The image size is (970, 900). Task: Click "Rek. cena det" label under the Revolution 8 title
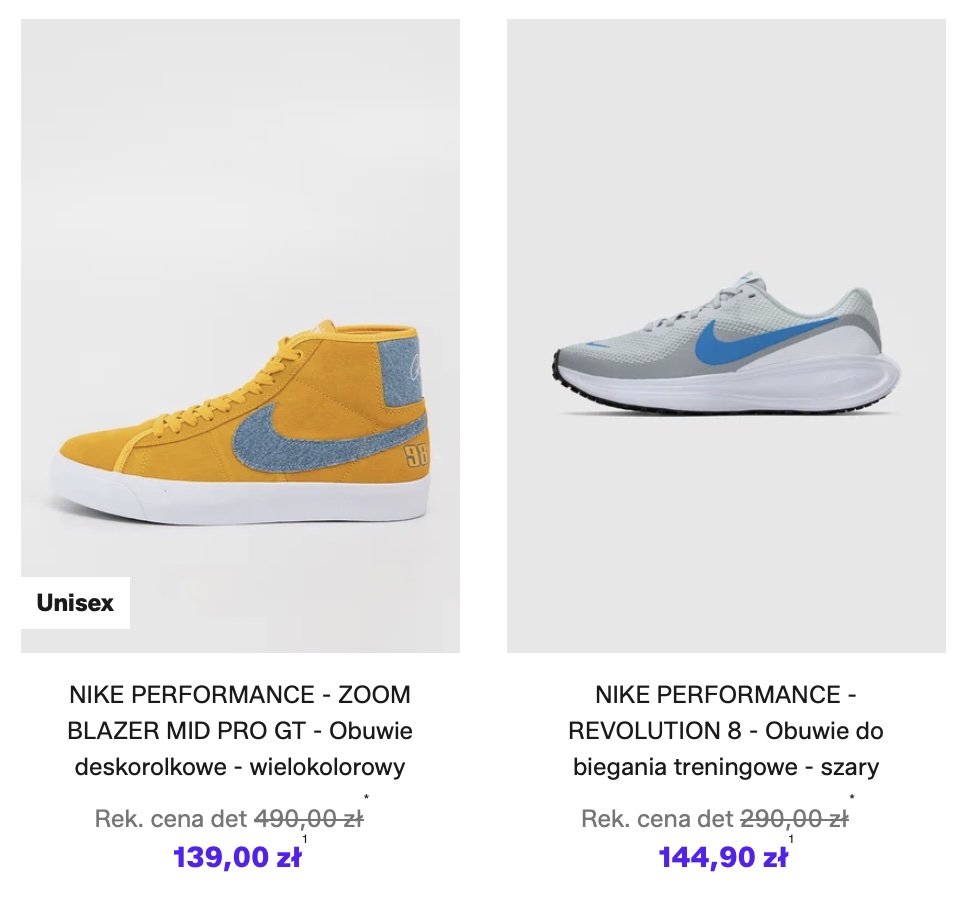(657, 820)
